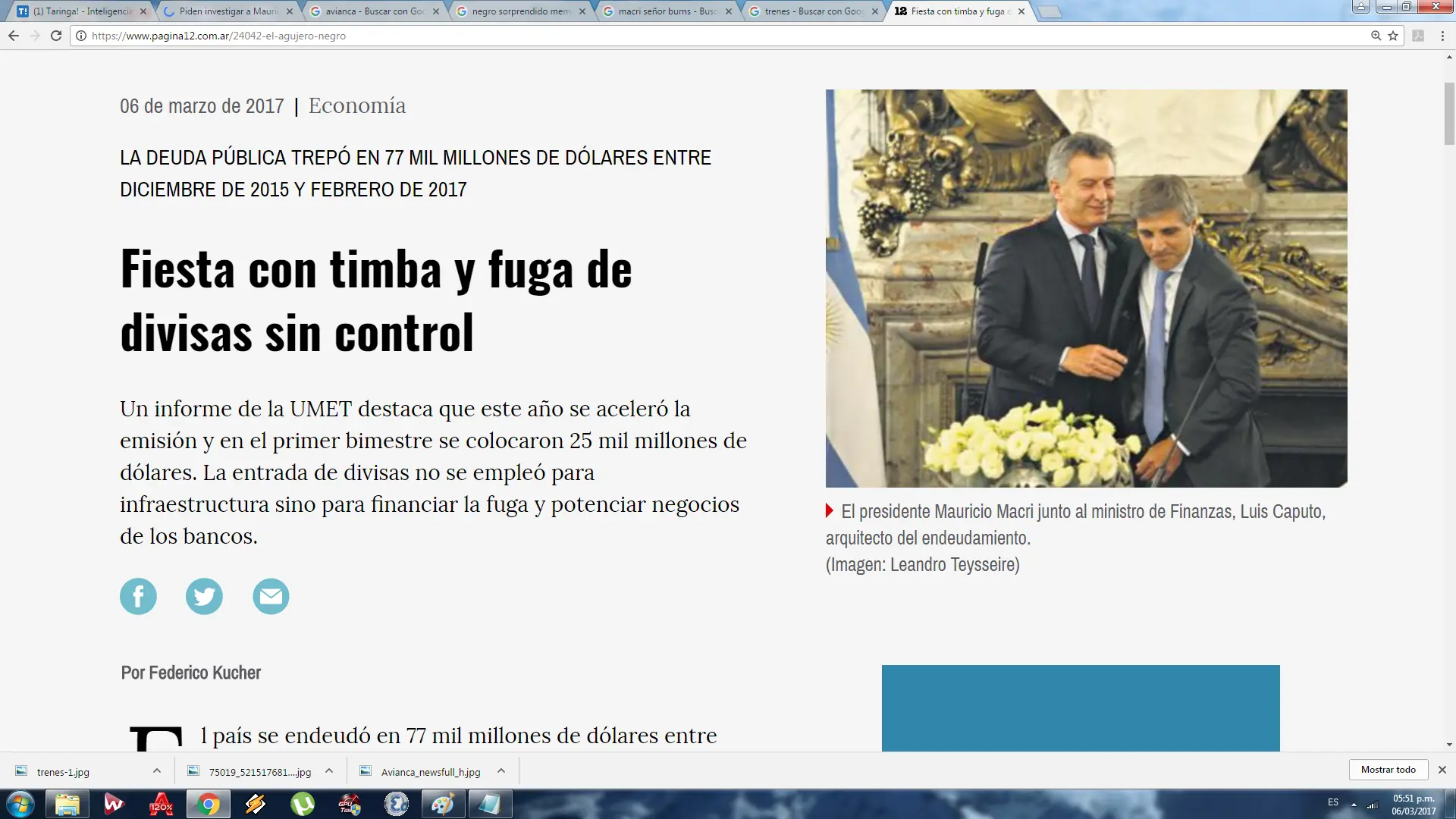Launch Winamp from the taskbar
This screenshot has height=819, width=1456.
tap(254, 804)
